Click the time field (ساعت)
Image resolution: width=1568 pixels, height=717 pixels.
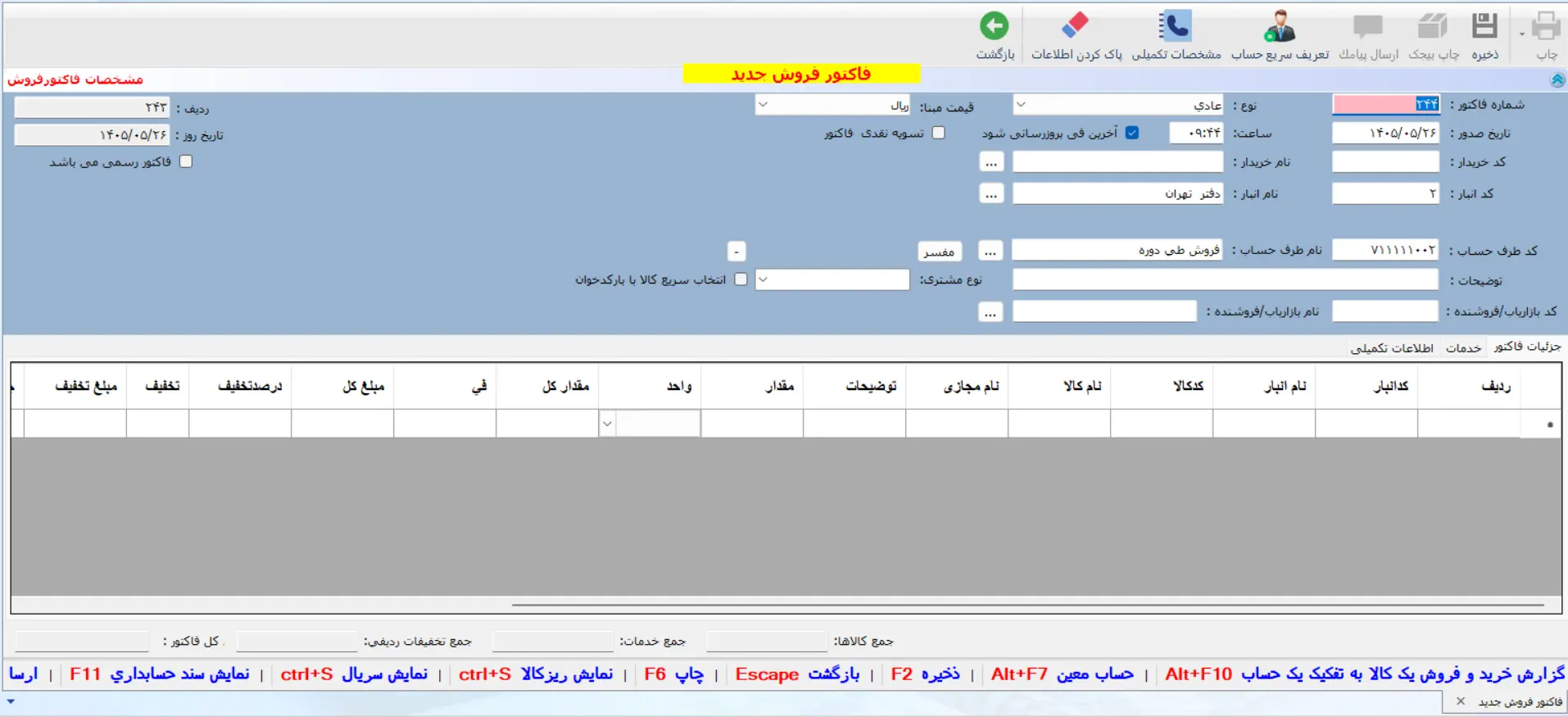point(1196,133)
